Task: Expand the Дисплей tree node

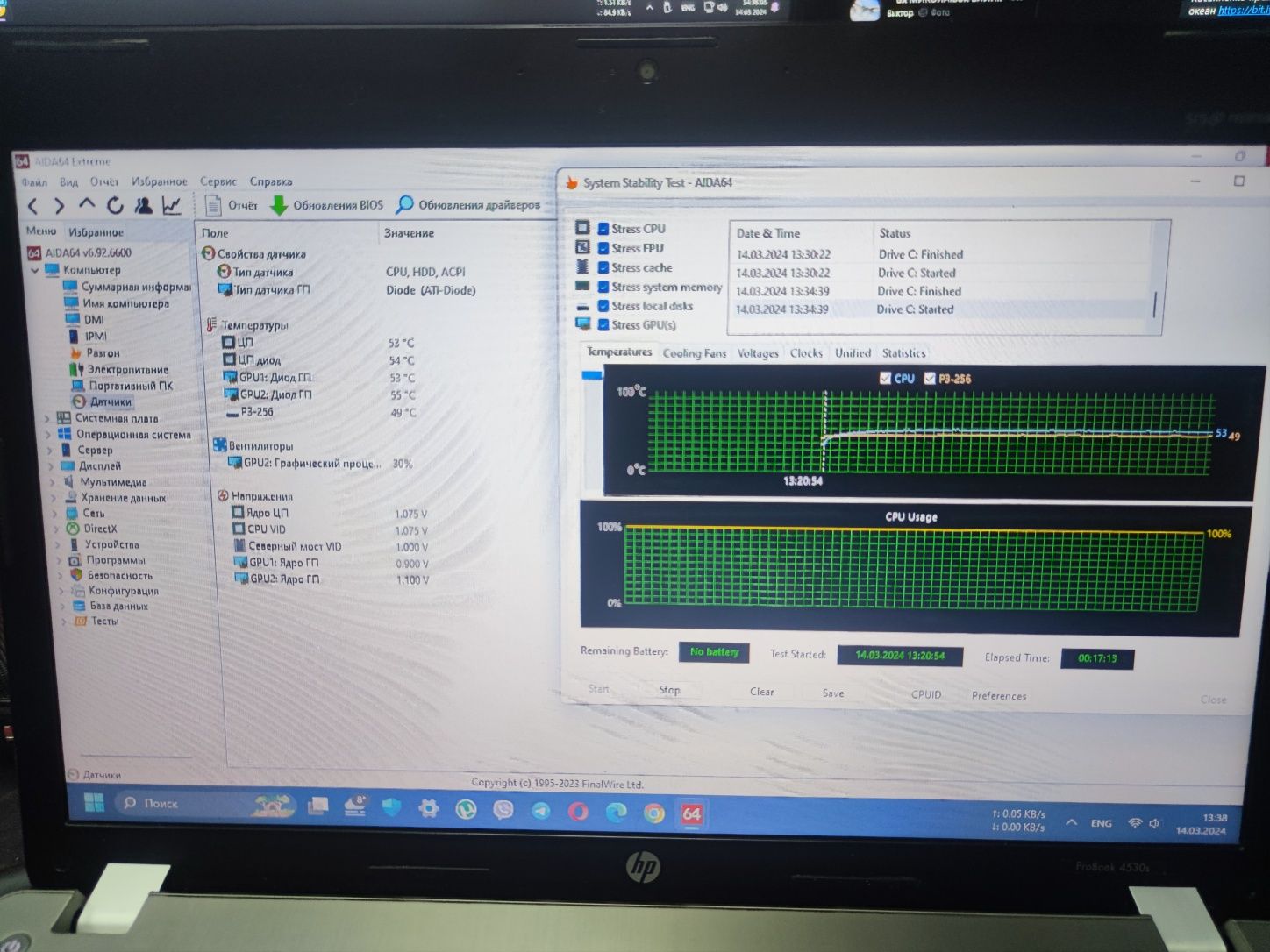Action: pos(51,466)
